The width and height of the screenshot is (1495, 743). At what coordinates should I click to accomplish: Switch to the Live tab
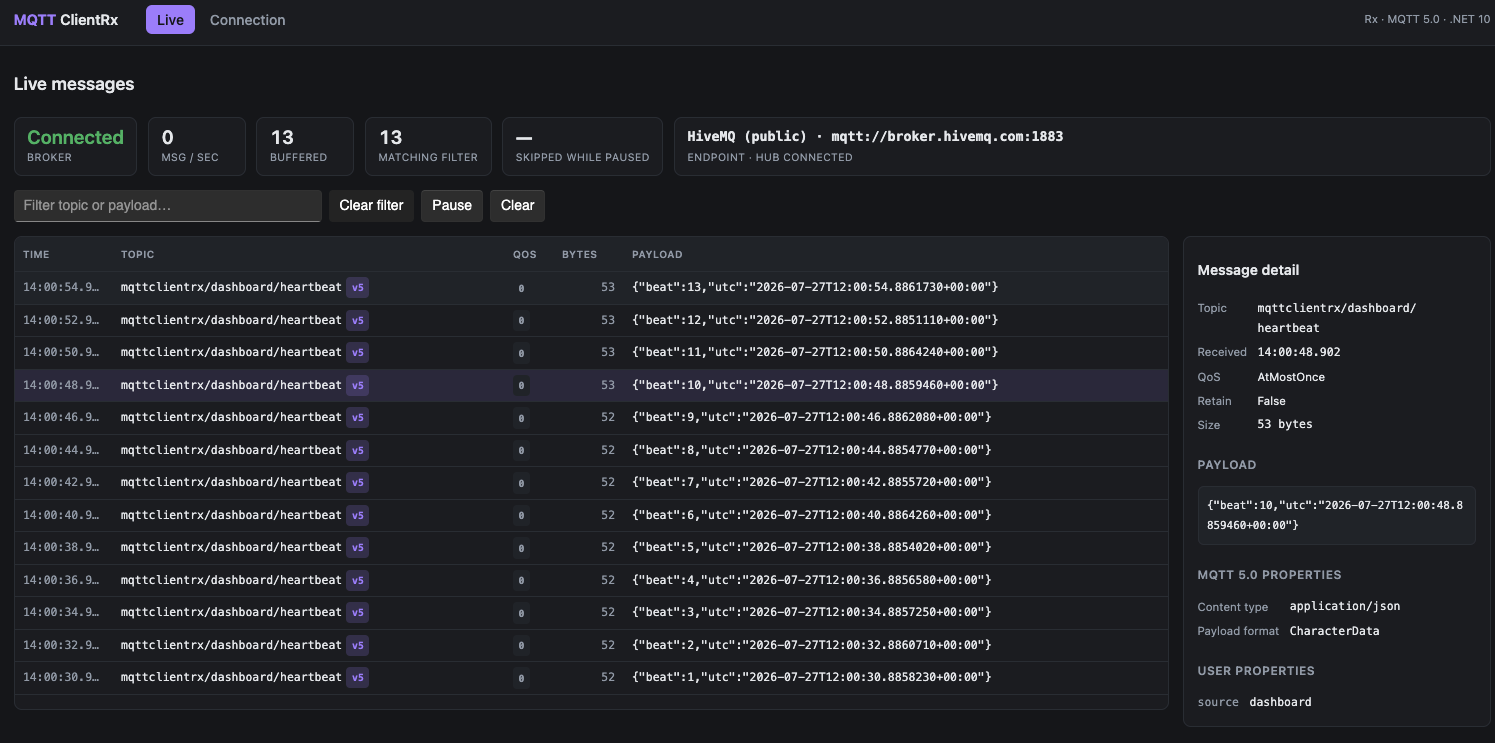click(170, 20)
